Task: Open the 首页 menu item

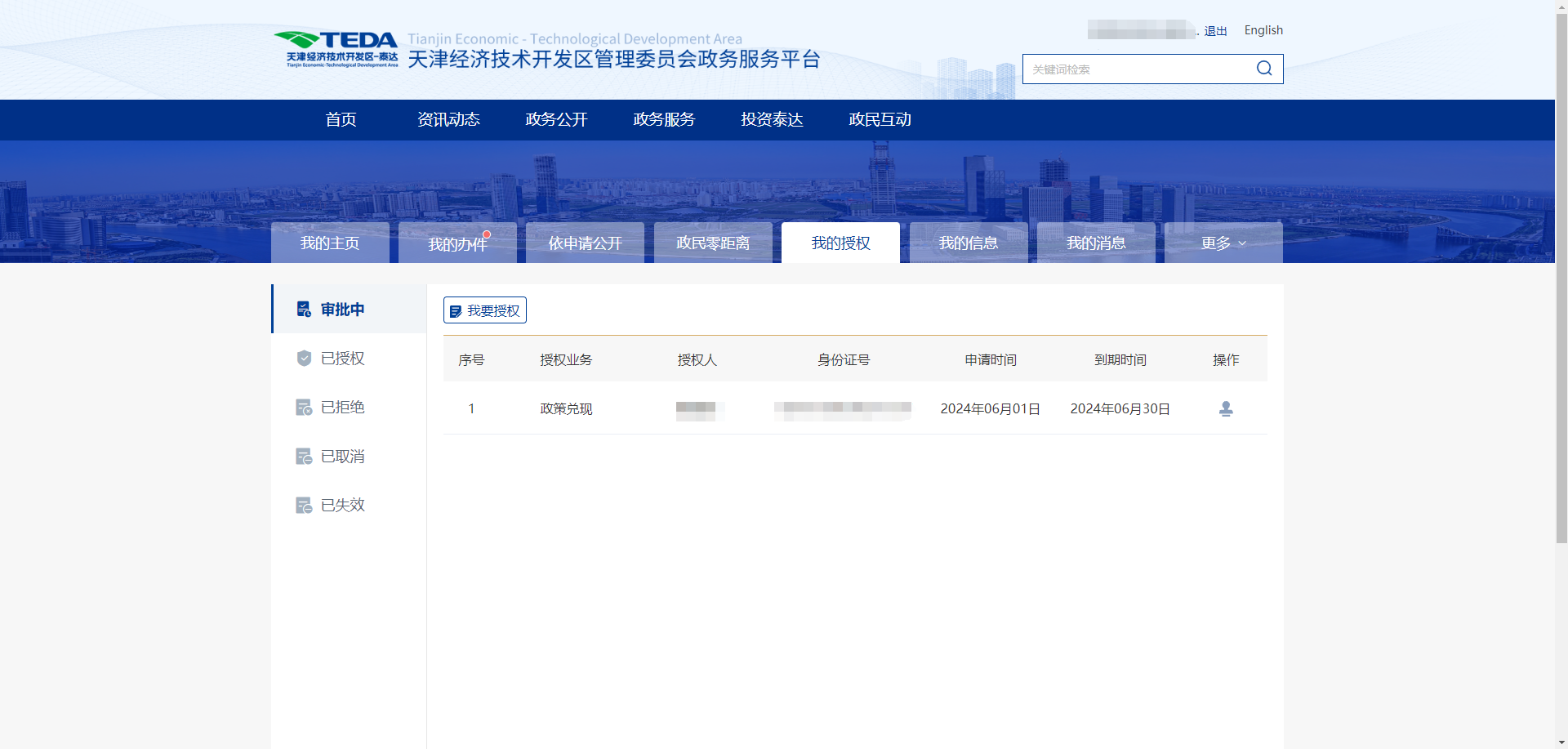Action: pyautogui.click(x=341, y=119)
